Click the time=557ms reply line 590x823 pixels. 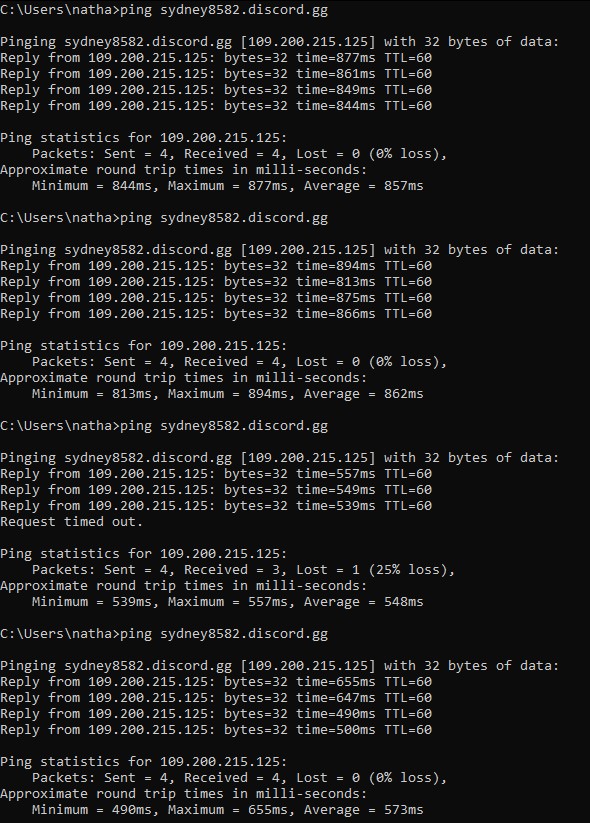(x=216, y=474)
